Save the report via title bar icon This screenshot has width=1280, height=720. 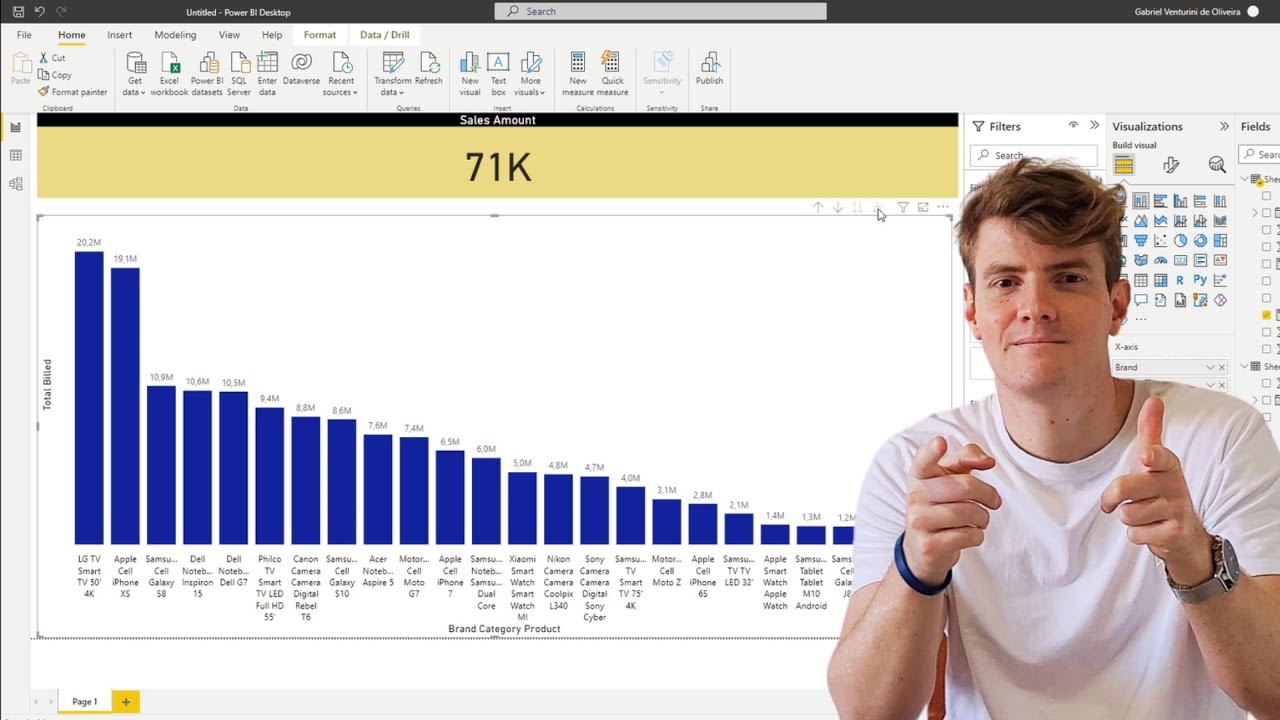(18, 12)
